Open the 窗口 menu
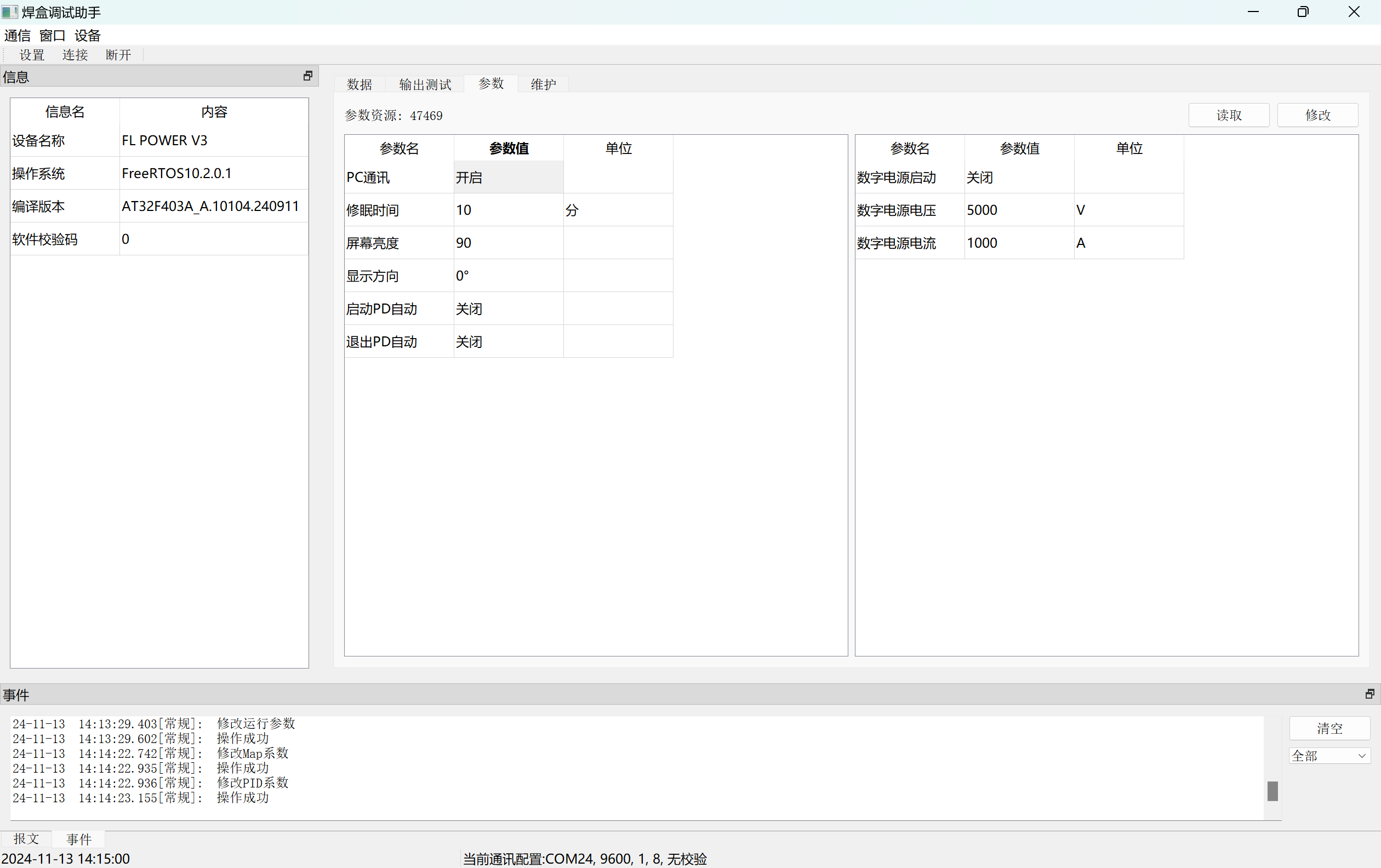 coord(52,36)
